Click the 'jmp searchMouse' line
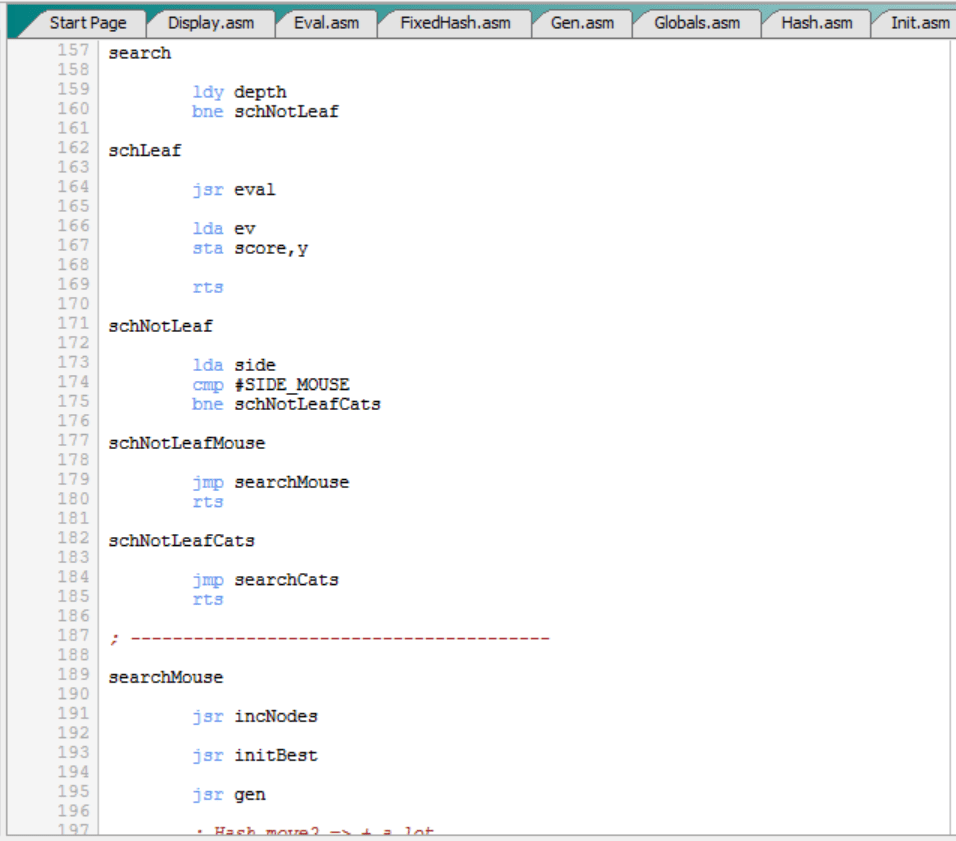 click(x=270, y=482)
